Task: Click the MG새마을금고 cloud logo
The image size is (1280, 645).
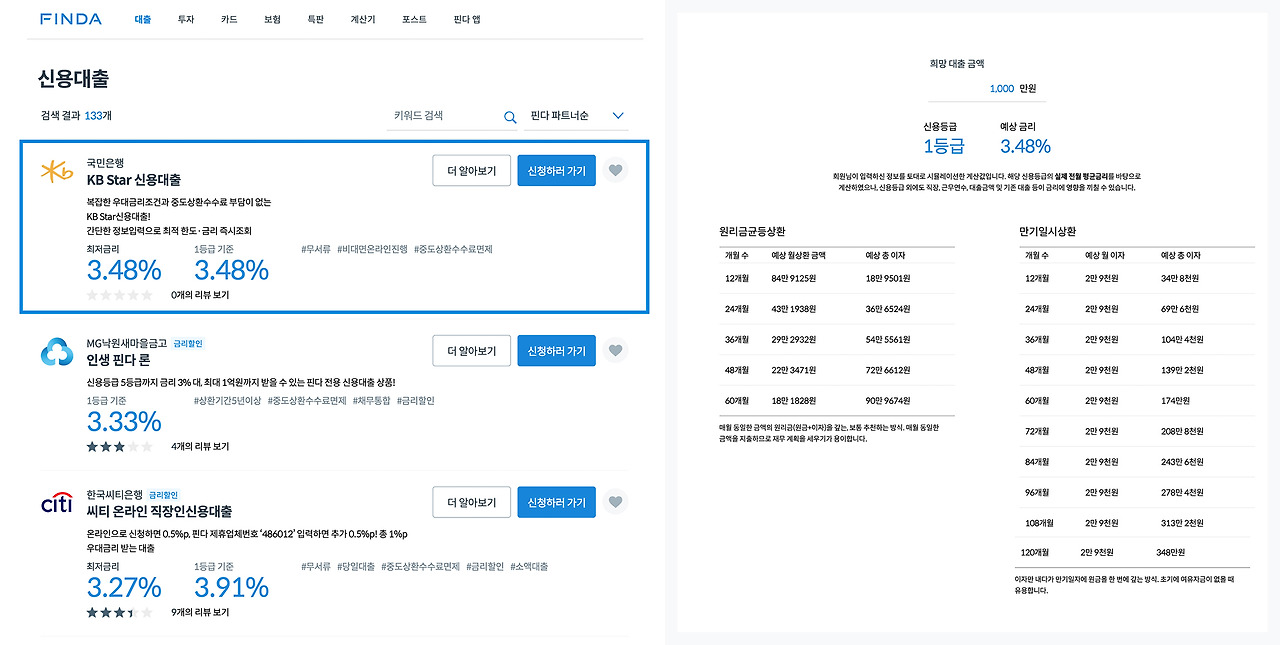Action: (x=56, y=351)
